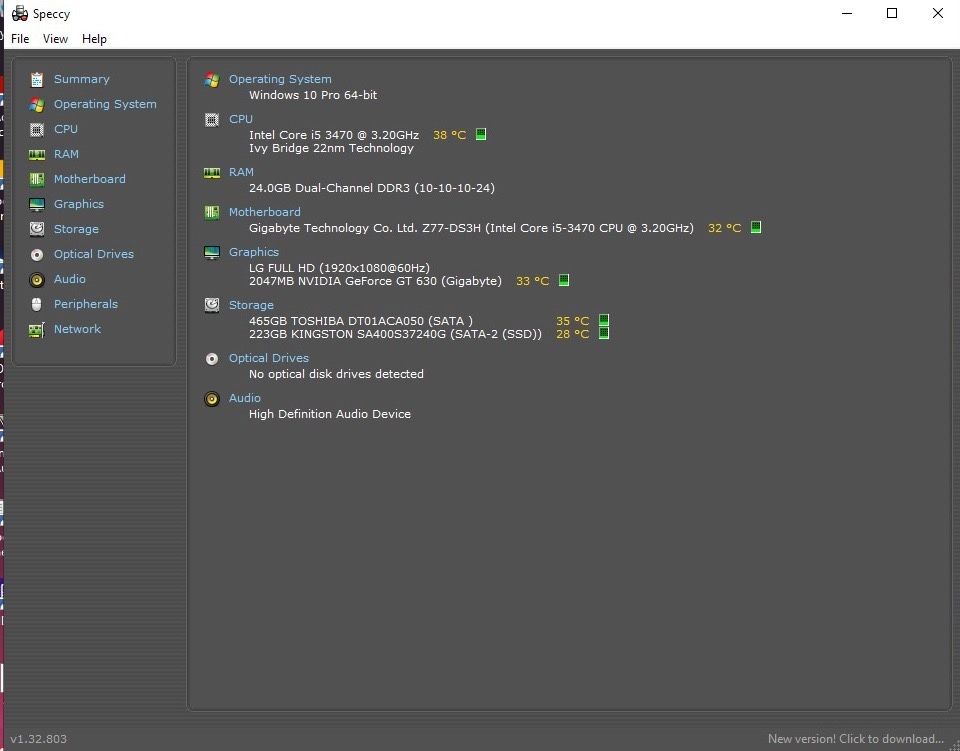Click the 'New version! Click to download...' link

856,739
